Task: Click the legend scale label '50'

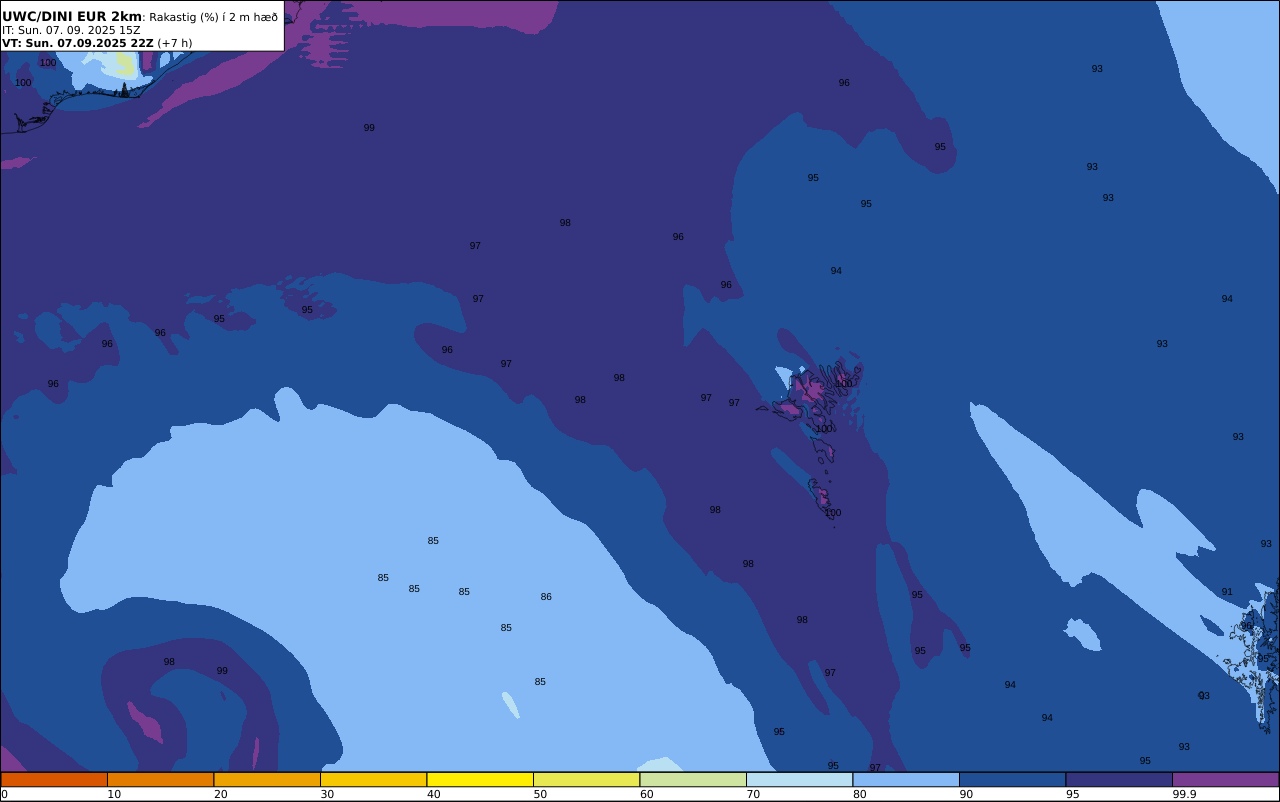Action: [540, 794]
